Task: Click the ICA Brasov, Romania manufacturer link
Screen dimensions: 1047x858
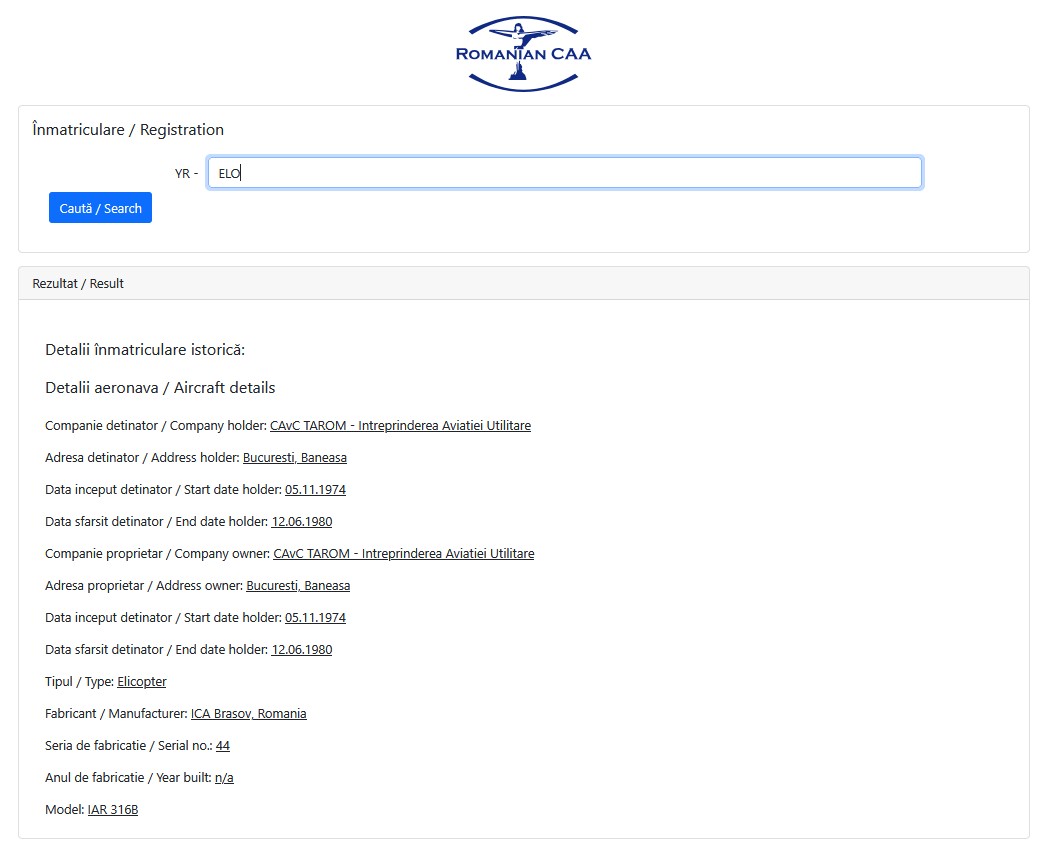Action: click(248, 714)
